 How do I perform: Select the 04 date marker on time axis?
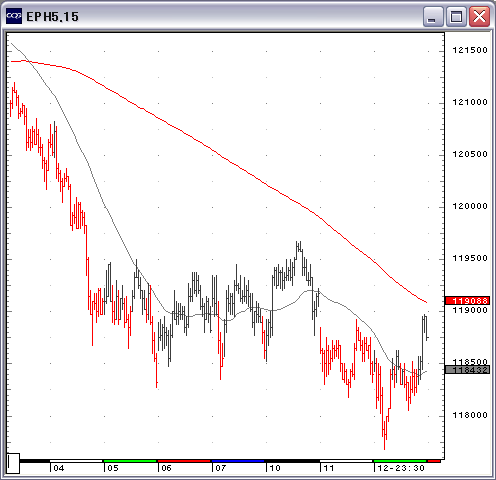(x=59, y=468)
